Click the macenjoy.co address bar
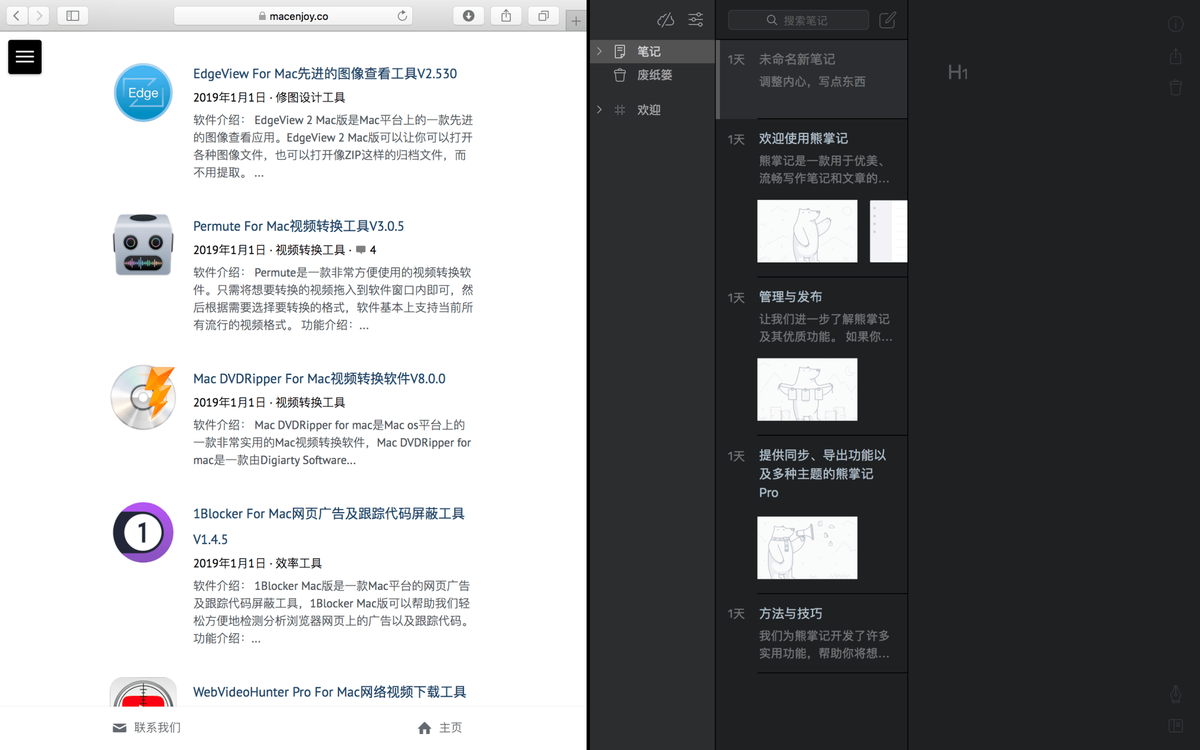The width and height of the screenshot is (1200, 750). coord(293,16)
